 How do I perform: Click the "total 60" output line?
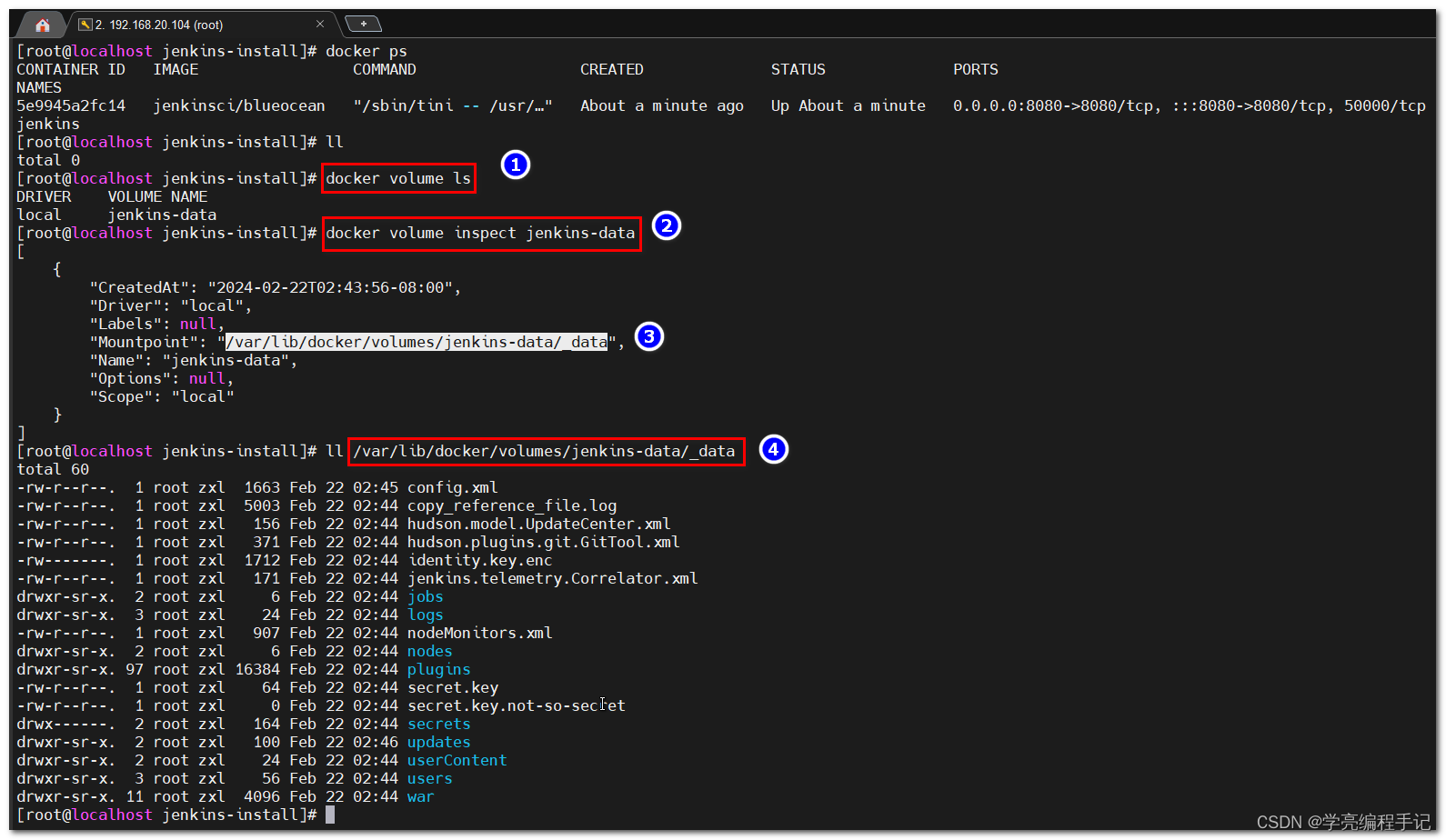pos(53,469)
